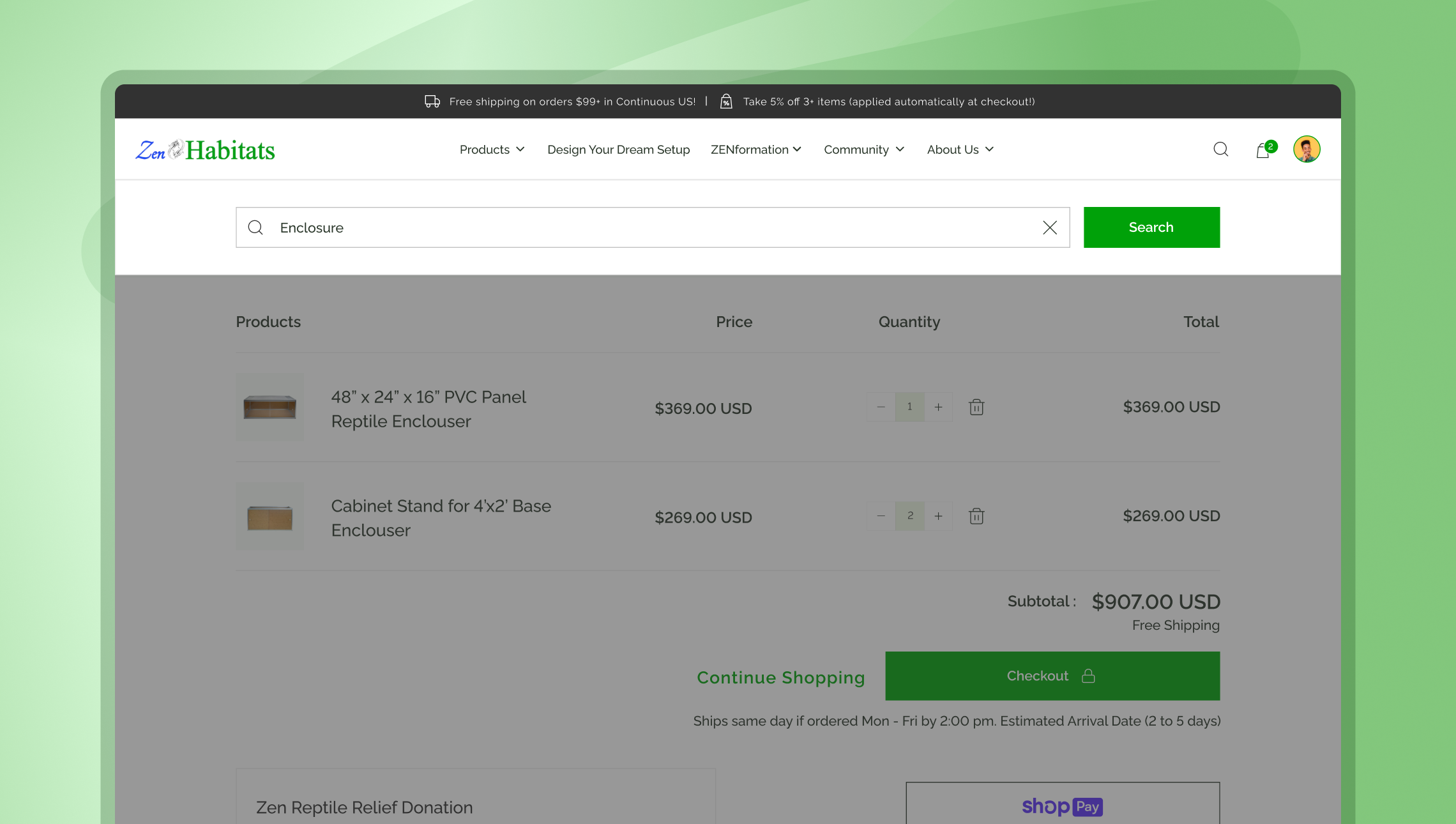Click the Zen Habitats logo

point(205,150)
